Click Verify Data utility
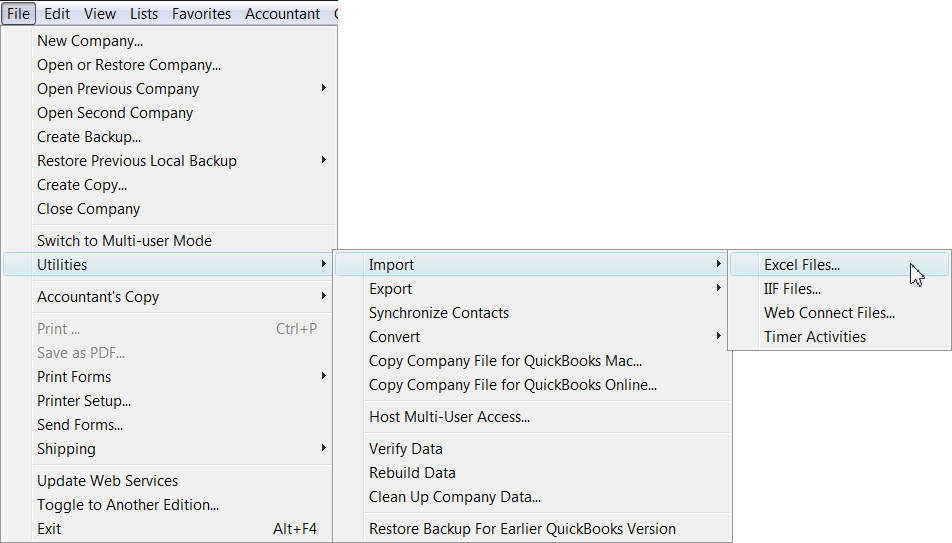The height and width of the screenshot is (543, 952). tap(405, 449)
